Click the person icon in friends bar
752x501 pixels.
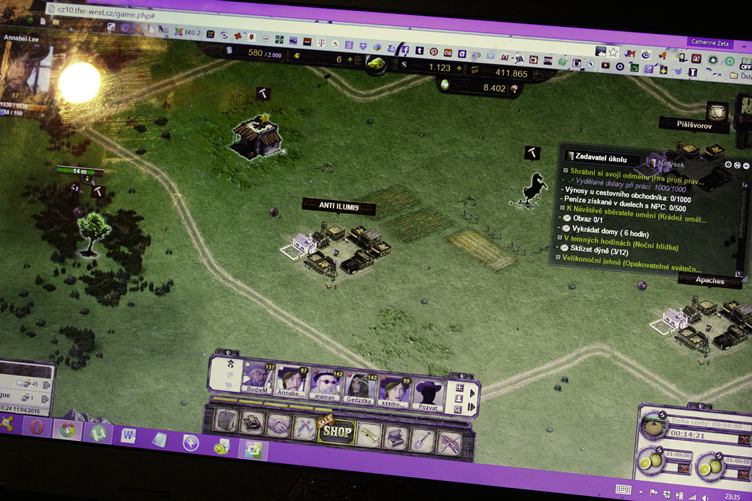point(459,398)
